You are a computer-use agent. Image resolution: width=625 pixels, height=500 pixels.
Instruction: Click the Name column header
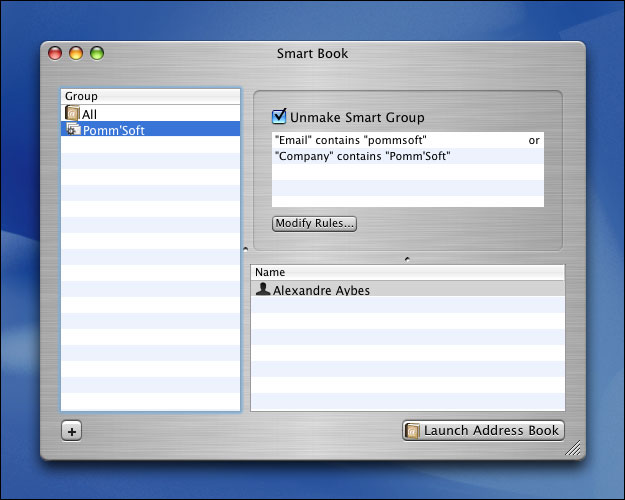(x=407, y=272)
